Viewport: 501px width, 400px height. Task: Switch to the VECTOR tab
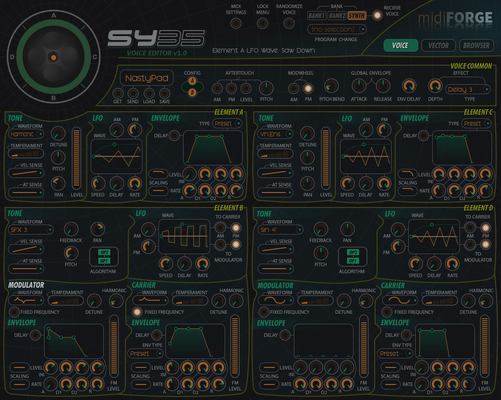[x=438, y=45]
